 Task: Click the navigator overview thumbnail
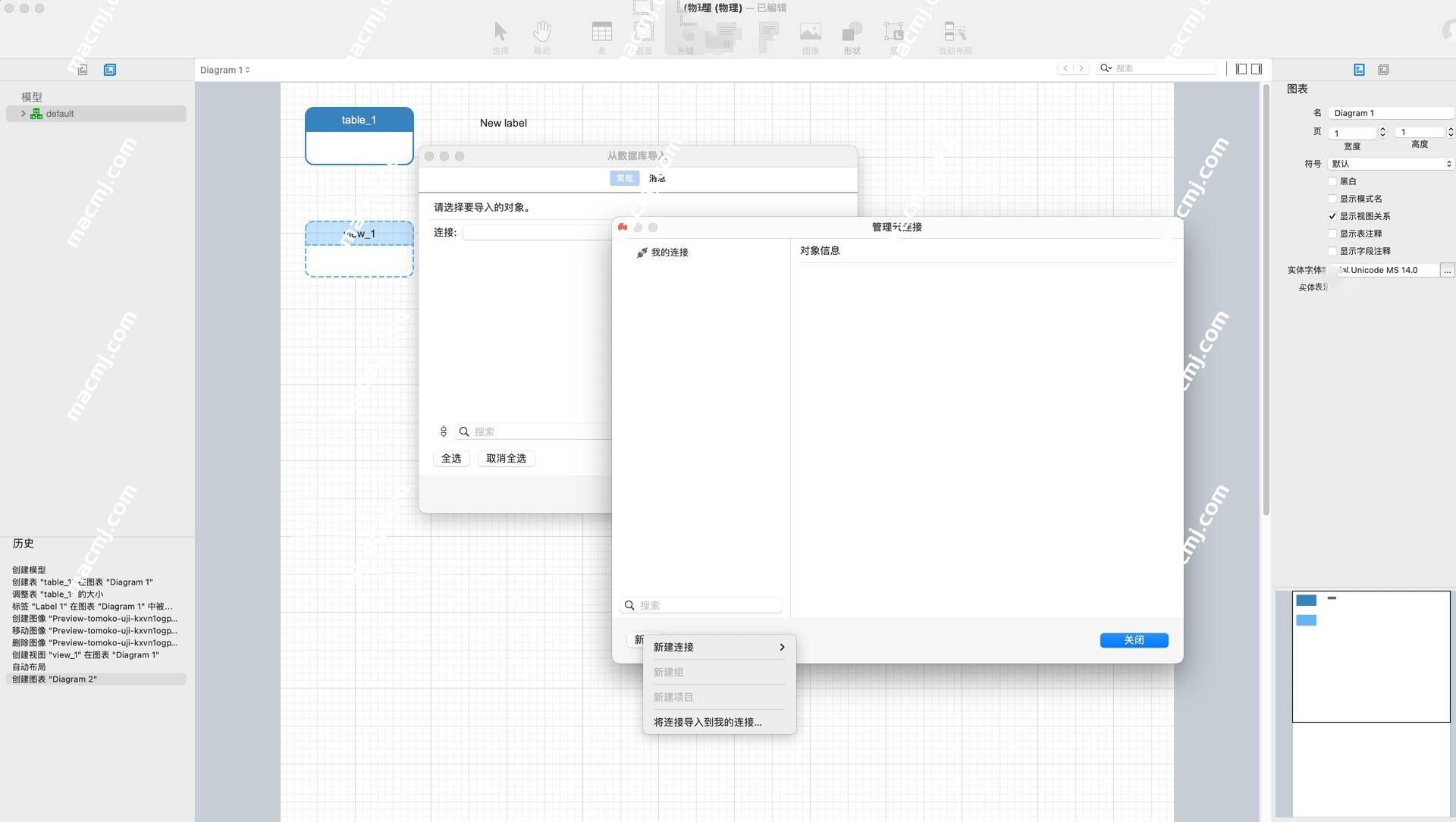click(x=1370, y=656)
